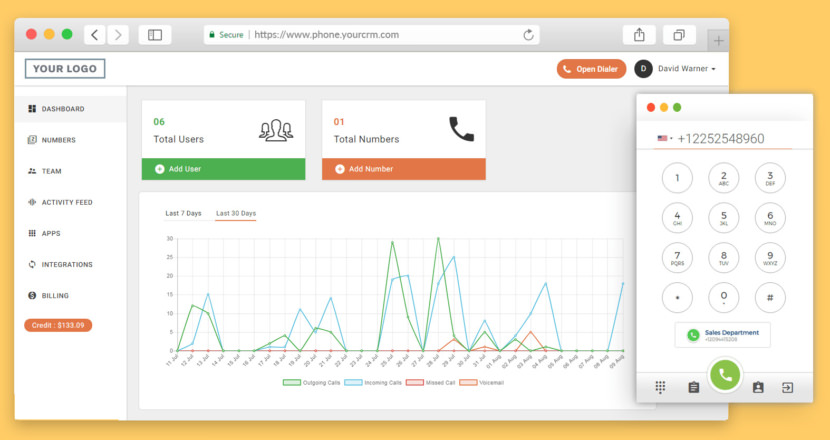Screen dimensions: 830x440
Task: Select the Sales Department caller number
Action: (723, 335)
